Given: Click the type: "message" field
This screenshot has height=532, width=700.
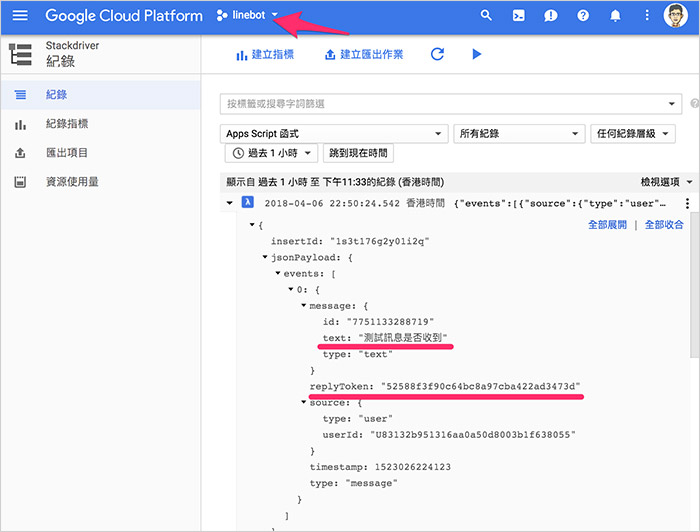Looking at the screenshot, I should click(354, 483).
